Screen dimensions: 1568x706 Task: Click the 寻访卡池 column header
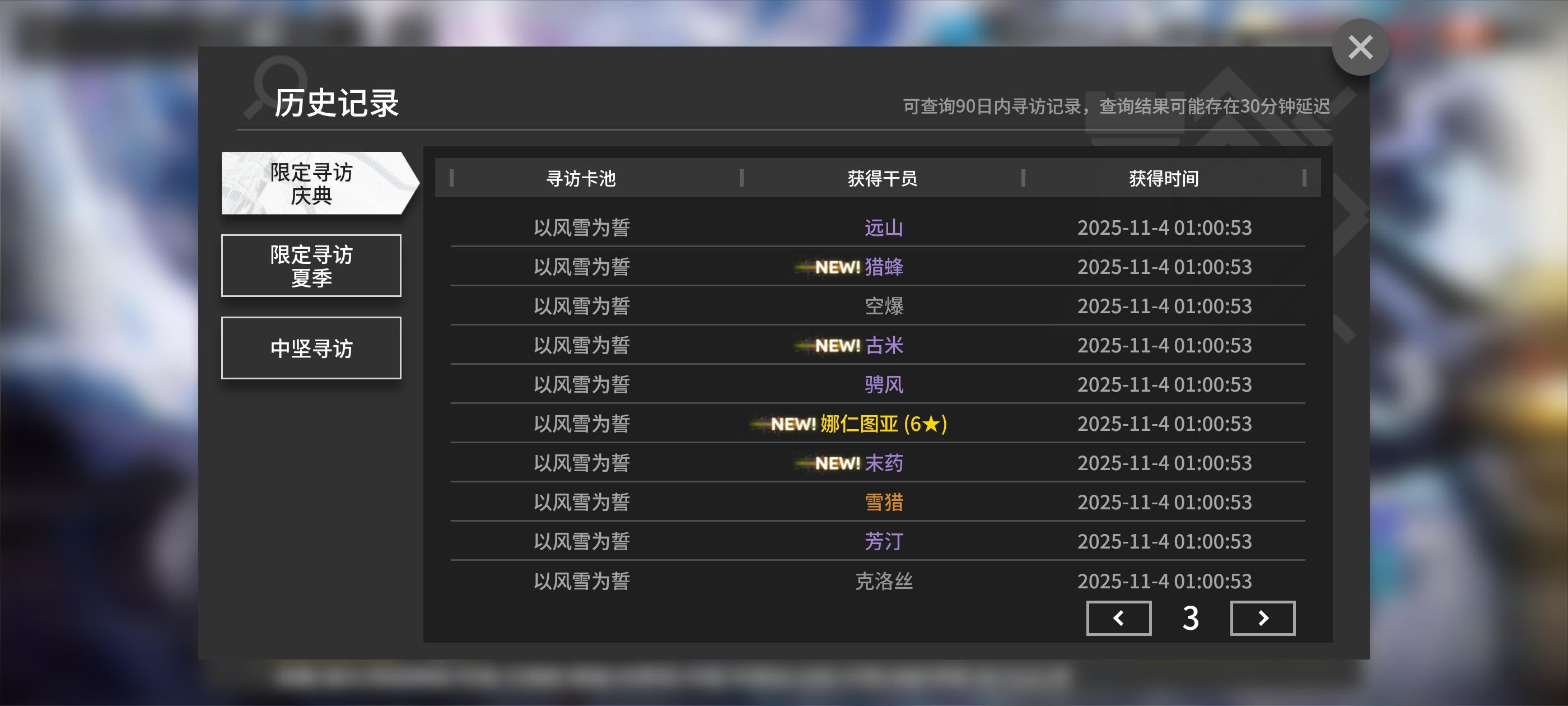pyautogui.click(x=581, y=179)
